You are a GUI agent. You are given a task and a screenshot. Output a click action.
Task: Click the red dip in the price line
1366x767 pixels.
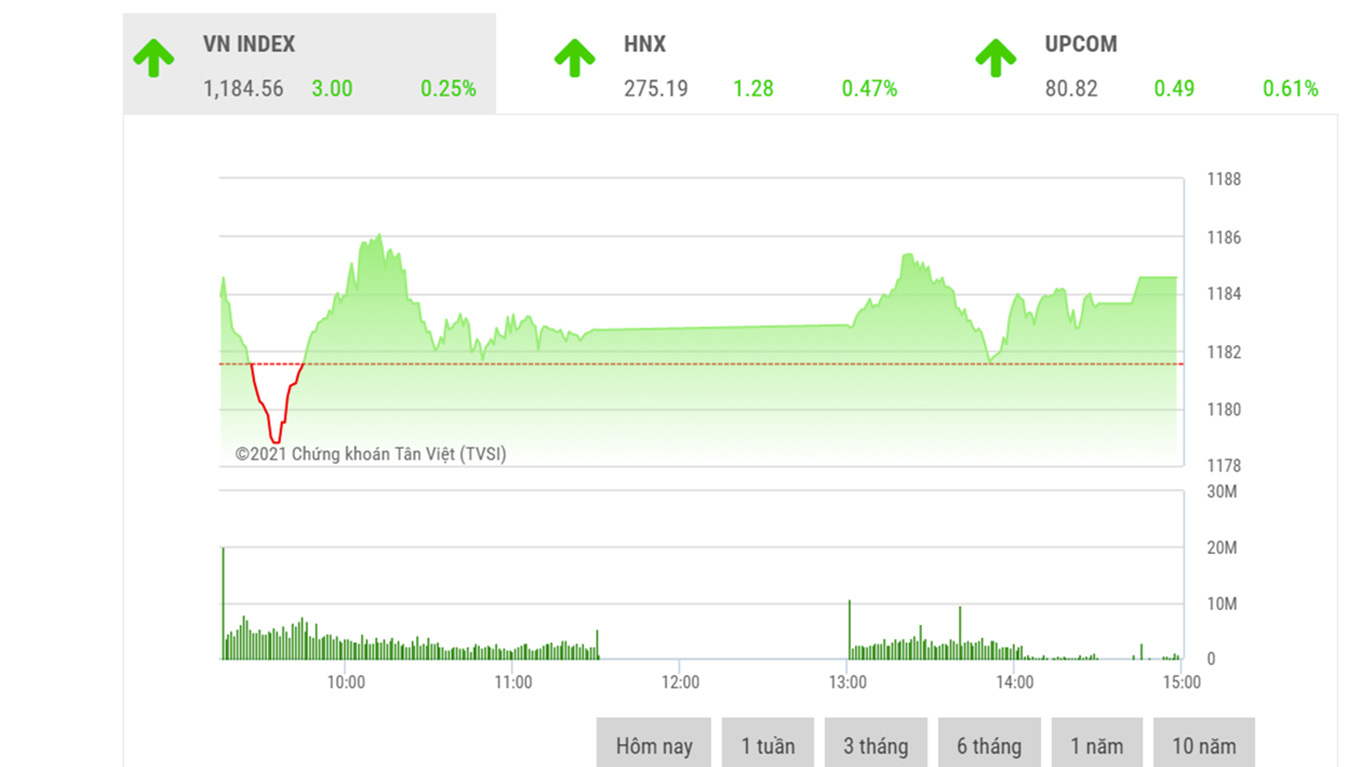click(275, 430)
